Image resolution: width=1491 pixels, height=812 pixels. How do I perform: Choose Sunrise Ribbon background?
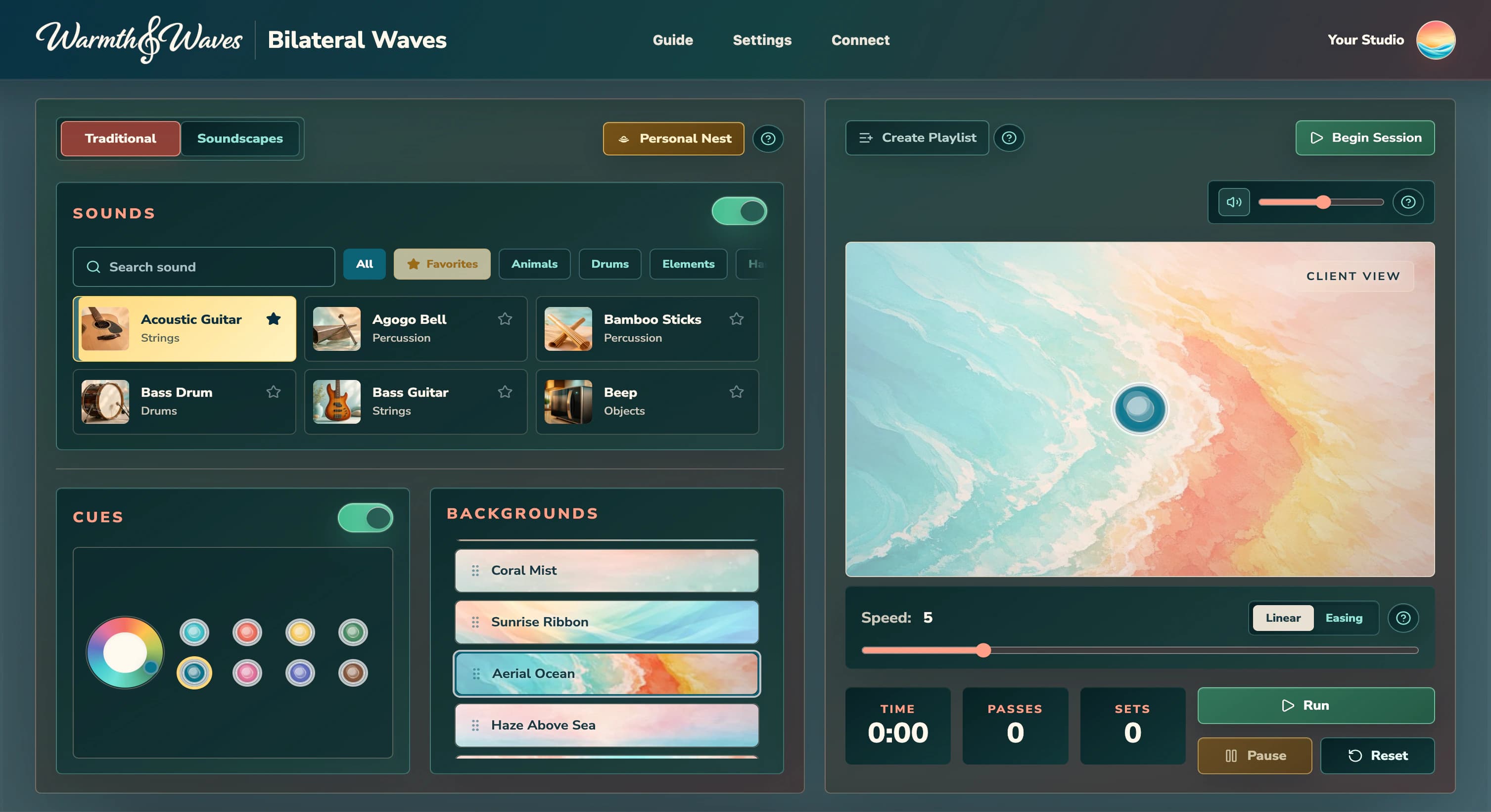(606, 622)
